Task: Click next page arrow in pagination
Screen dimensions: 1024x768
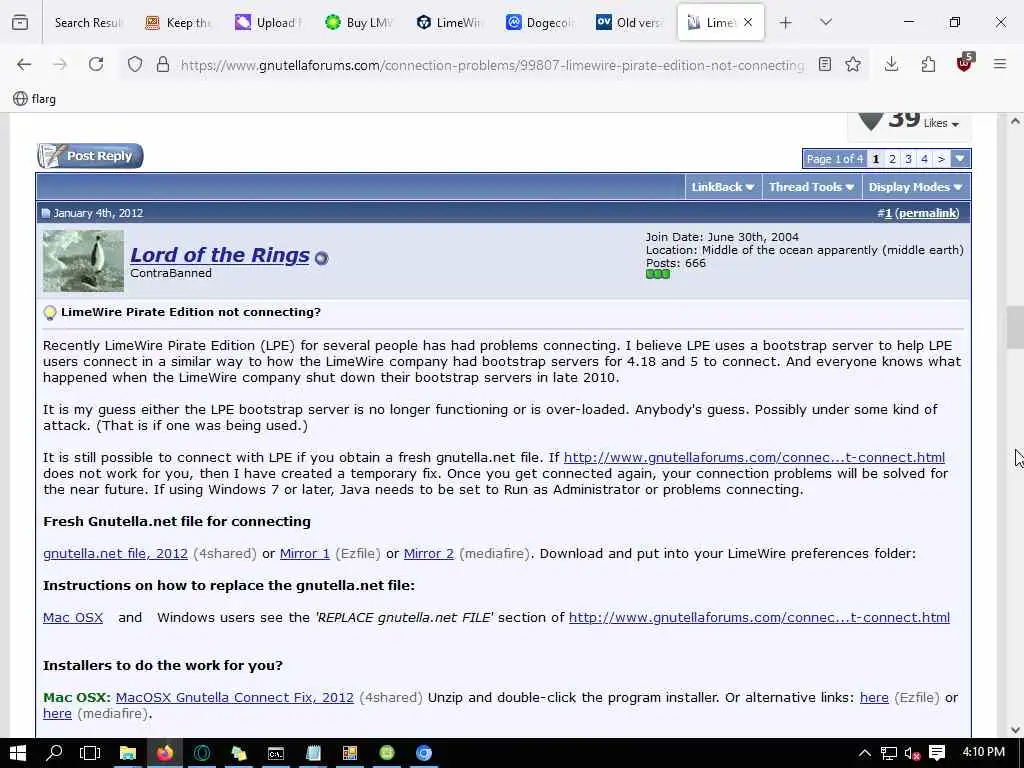Action: click(x=941, y=159)
